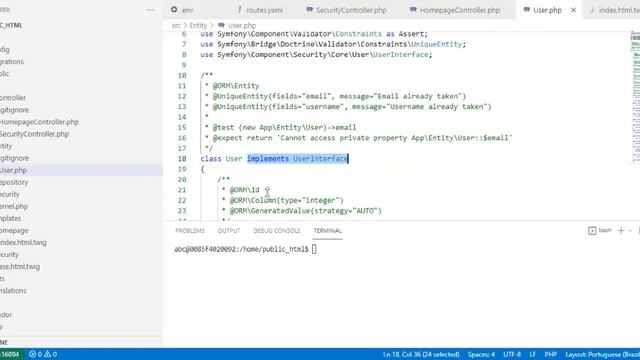The image size is (640, 360).
Task: Click the @ORM\GeneratedValue annotation line
Action: [x=305, y=211]
